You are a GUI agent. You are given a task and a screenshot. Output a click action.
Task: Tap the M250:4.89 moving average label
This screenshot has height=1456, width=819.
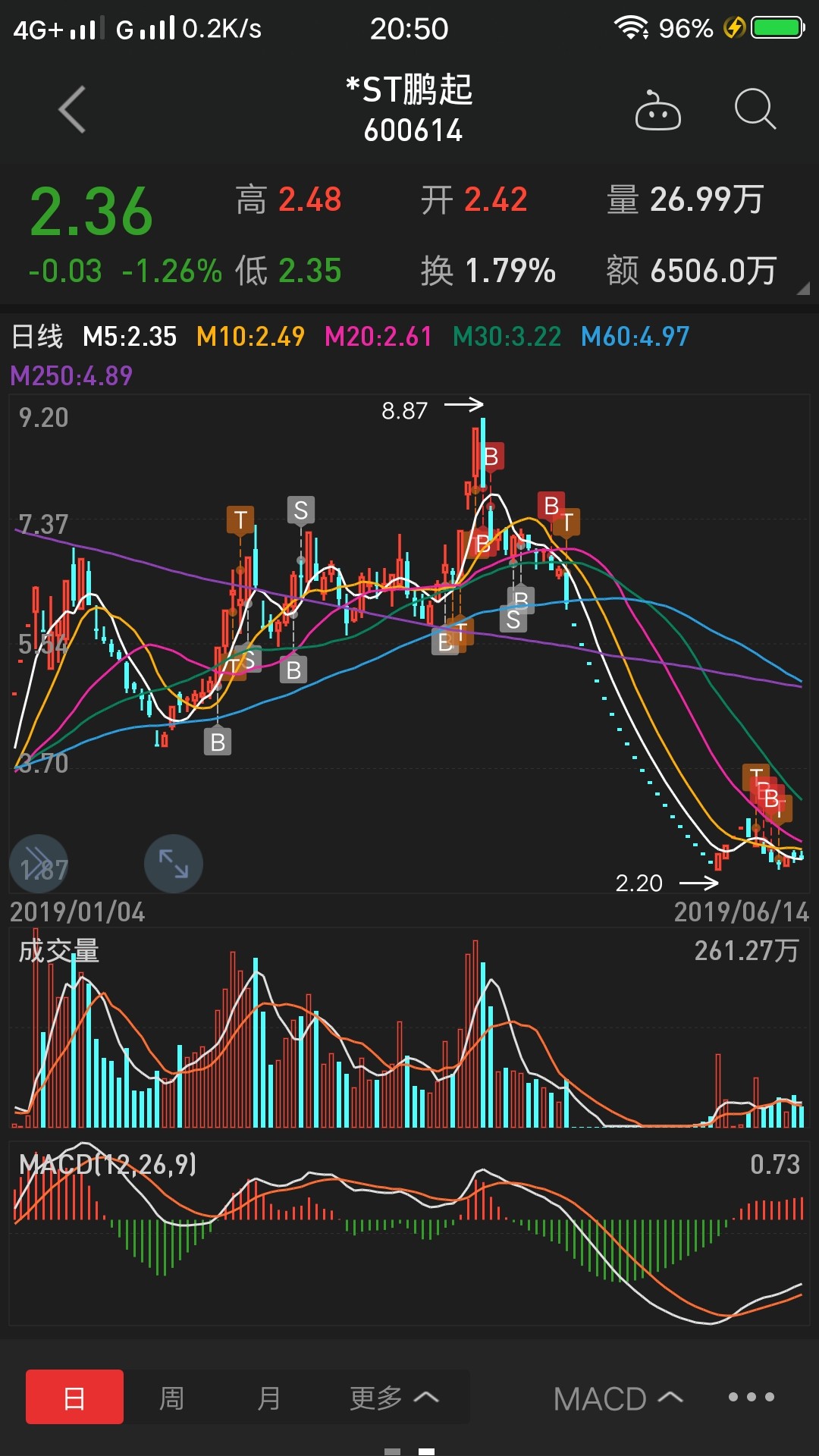pos(71,375)
